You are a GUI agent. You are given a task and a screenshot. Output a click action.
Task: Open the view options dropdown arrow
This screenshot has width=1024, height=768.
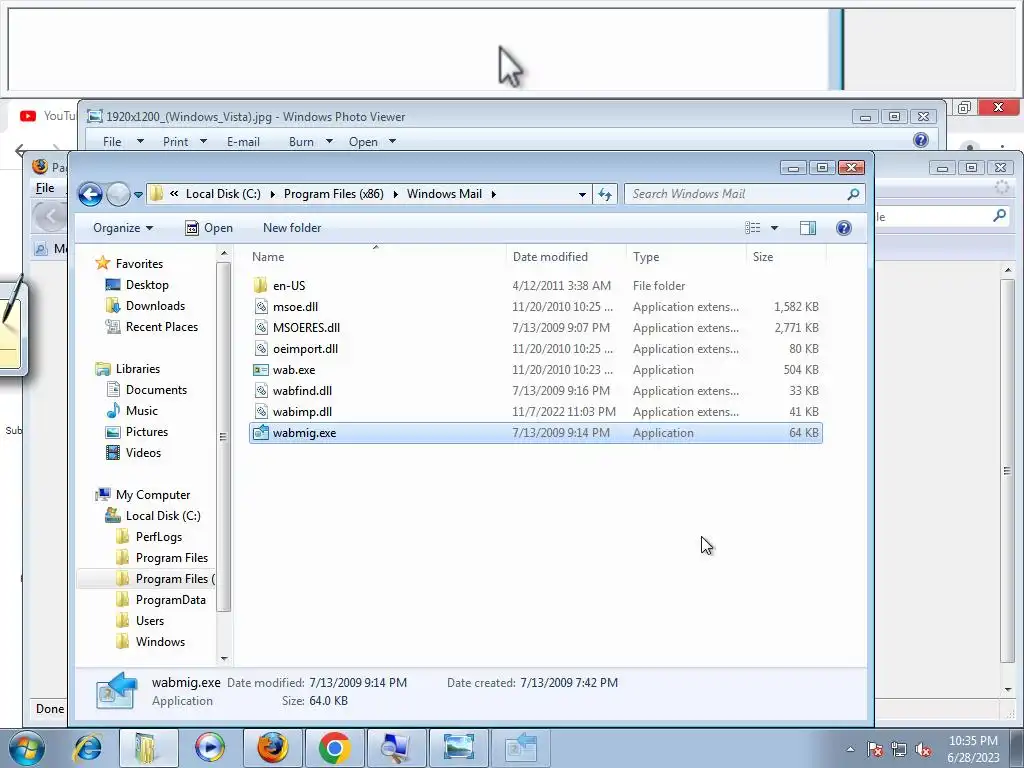click(775, 228)
